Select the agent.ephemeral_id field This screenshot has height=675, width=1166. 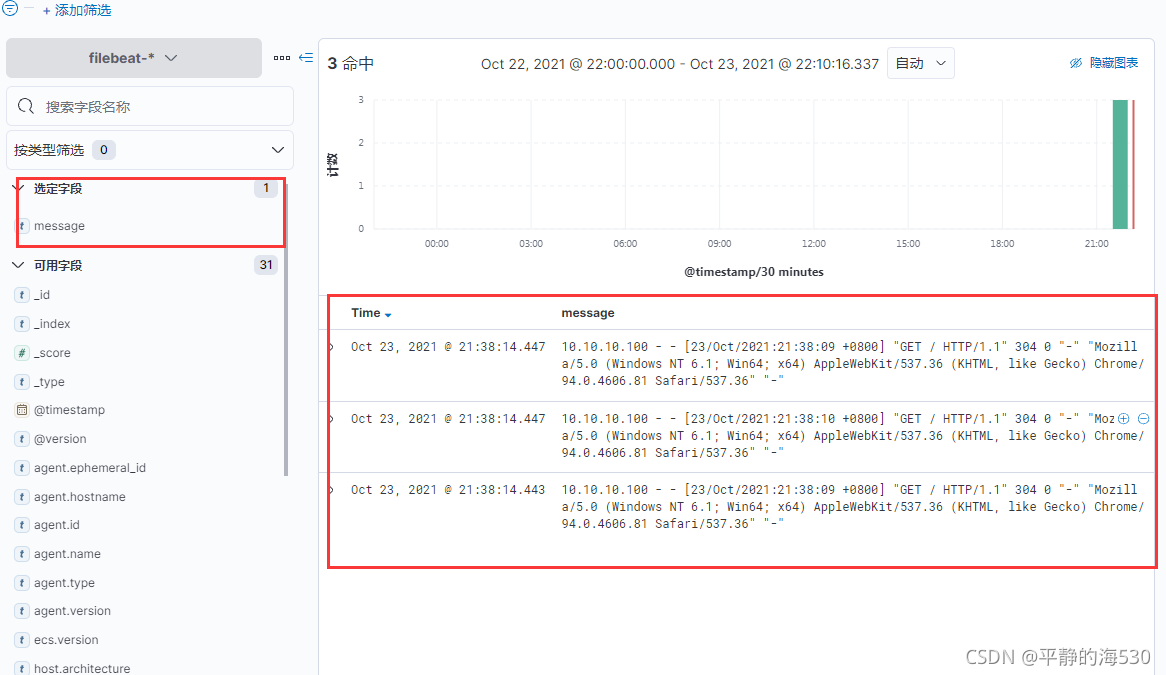(x=90, y=468)
